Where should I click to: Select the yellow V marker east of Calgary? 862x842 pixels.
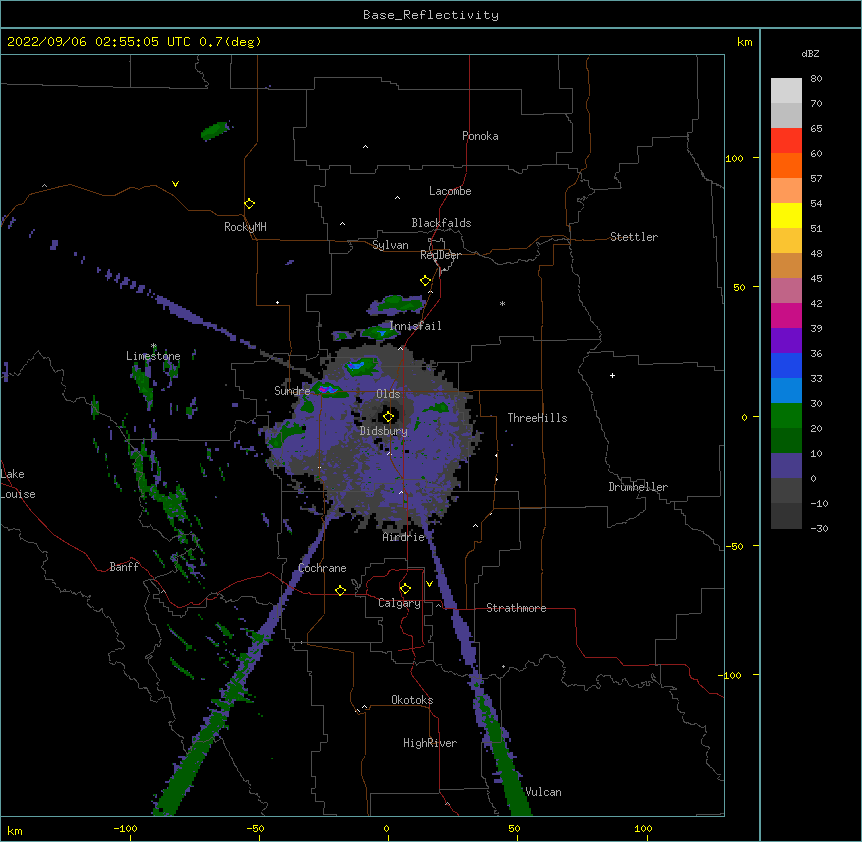(429, 584)
